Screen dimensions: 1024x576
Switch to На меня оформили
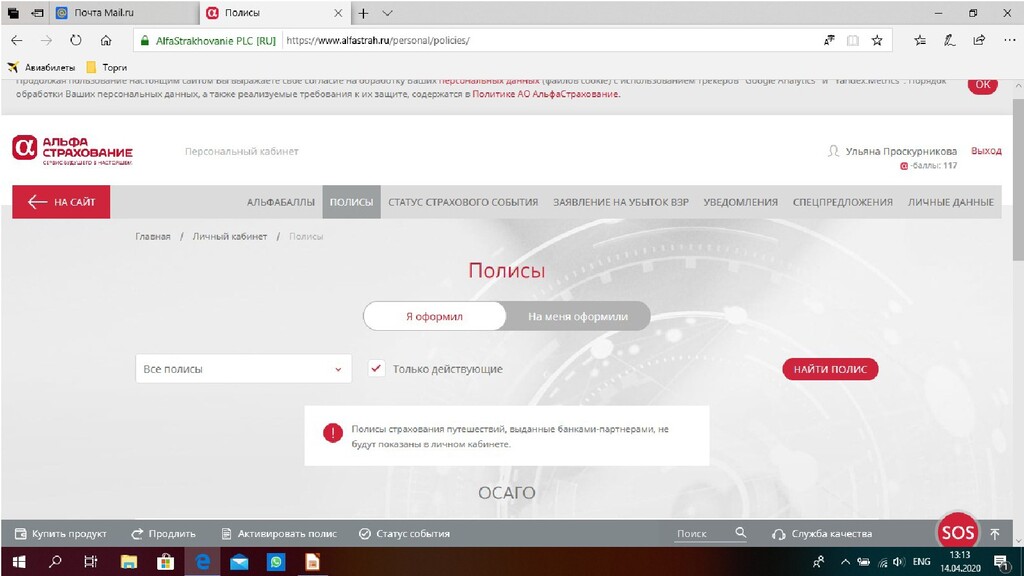click(x=578, y=316)
